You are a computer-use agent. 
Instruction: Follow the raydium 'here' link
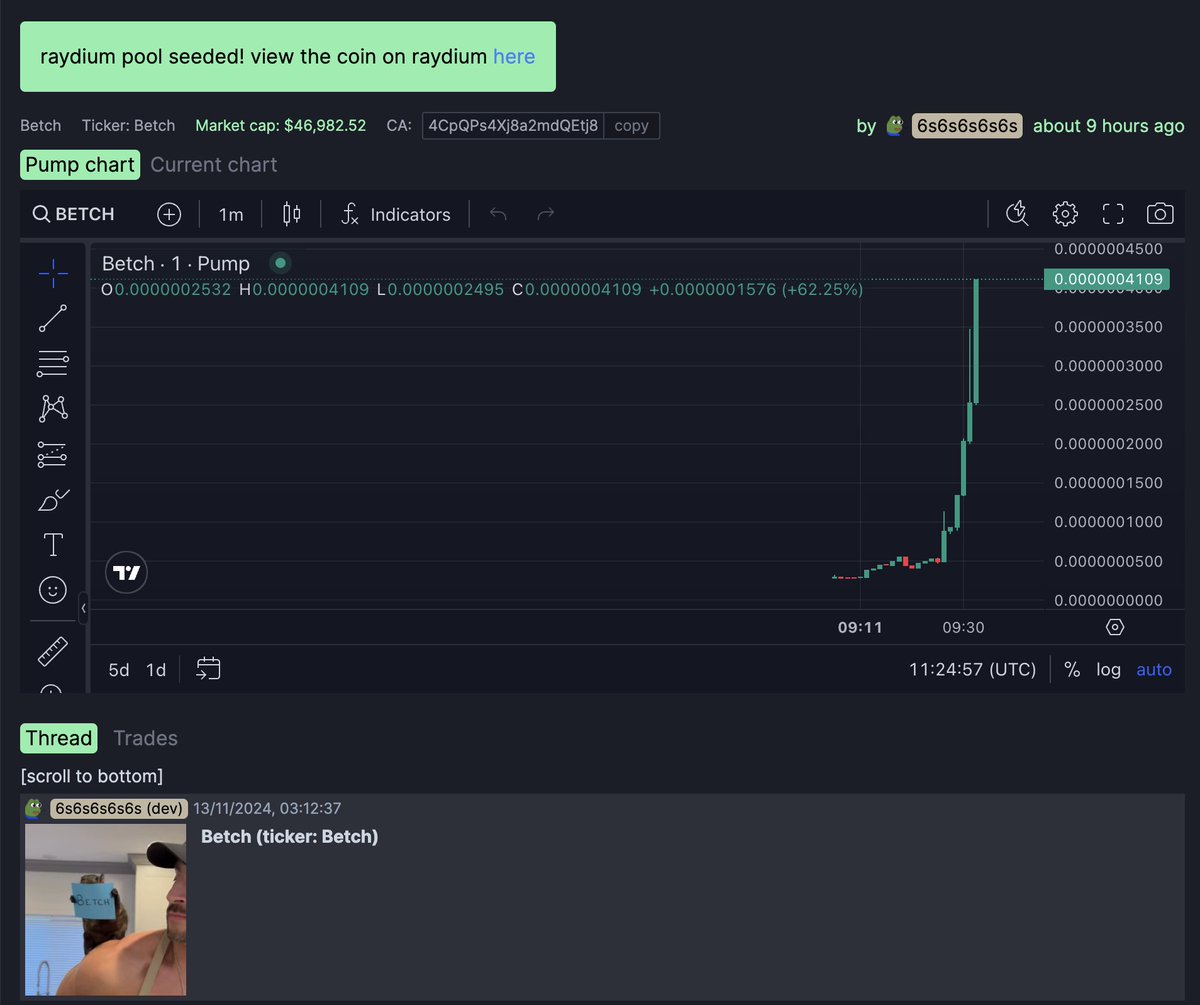(514, 56)
